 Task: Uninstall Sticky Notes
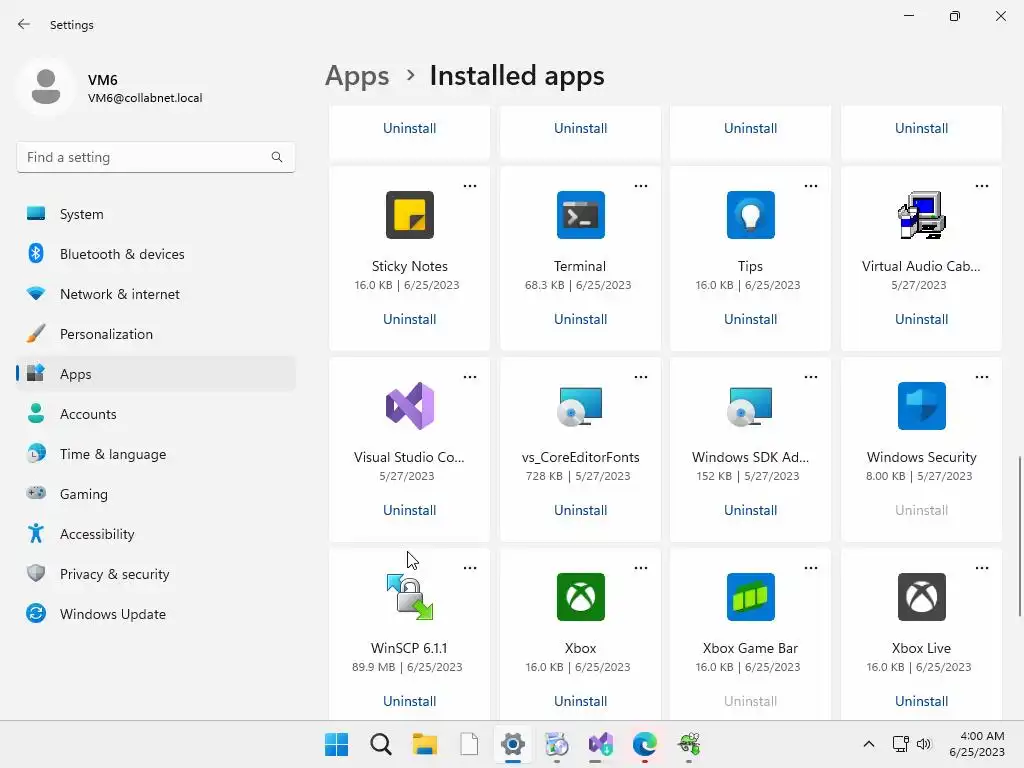(x=409, y=319)
